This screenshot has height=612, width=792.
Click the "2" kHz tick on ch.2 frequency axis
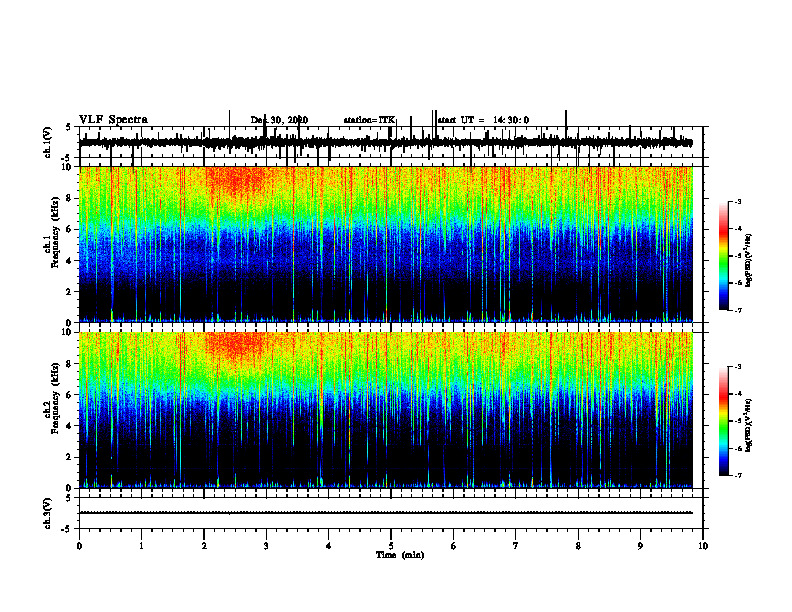pos(70,457)
